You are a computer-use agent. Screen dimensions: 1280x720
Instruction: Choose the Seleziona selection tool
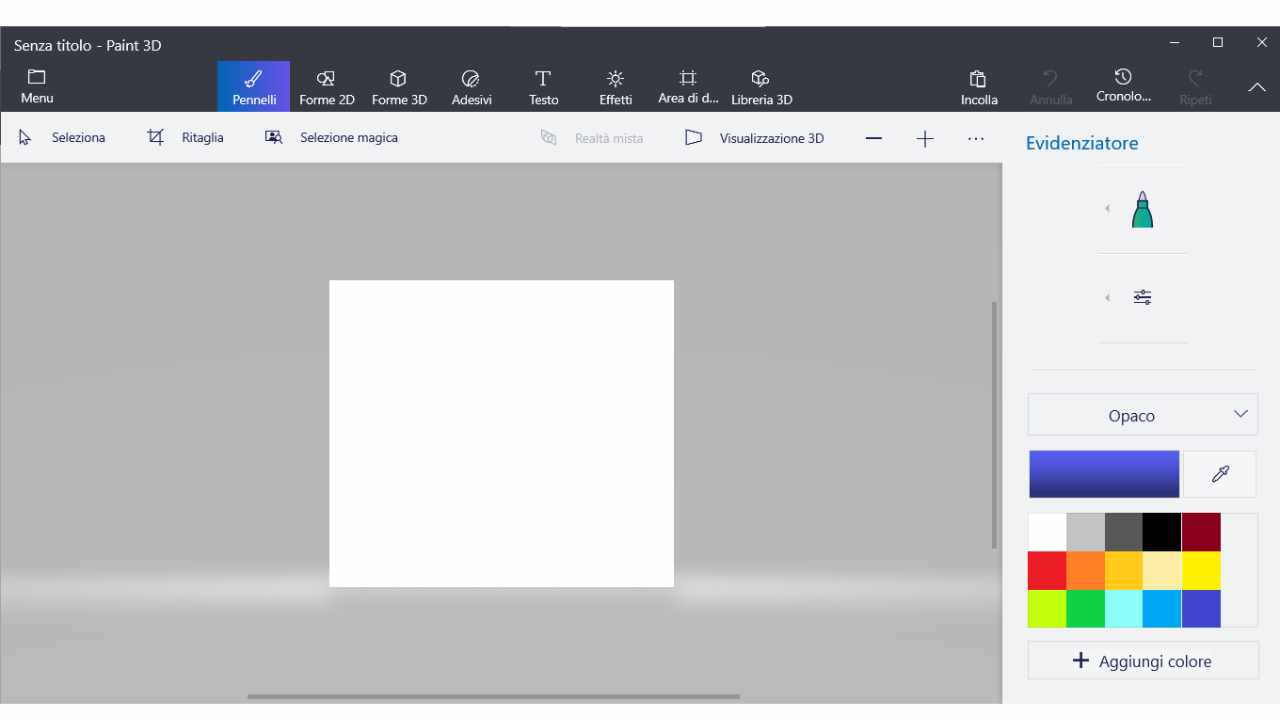tap(62, 138)
